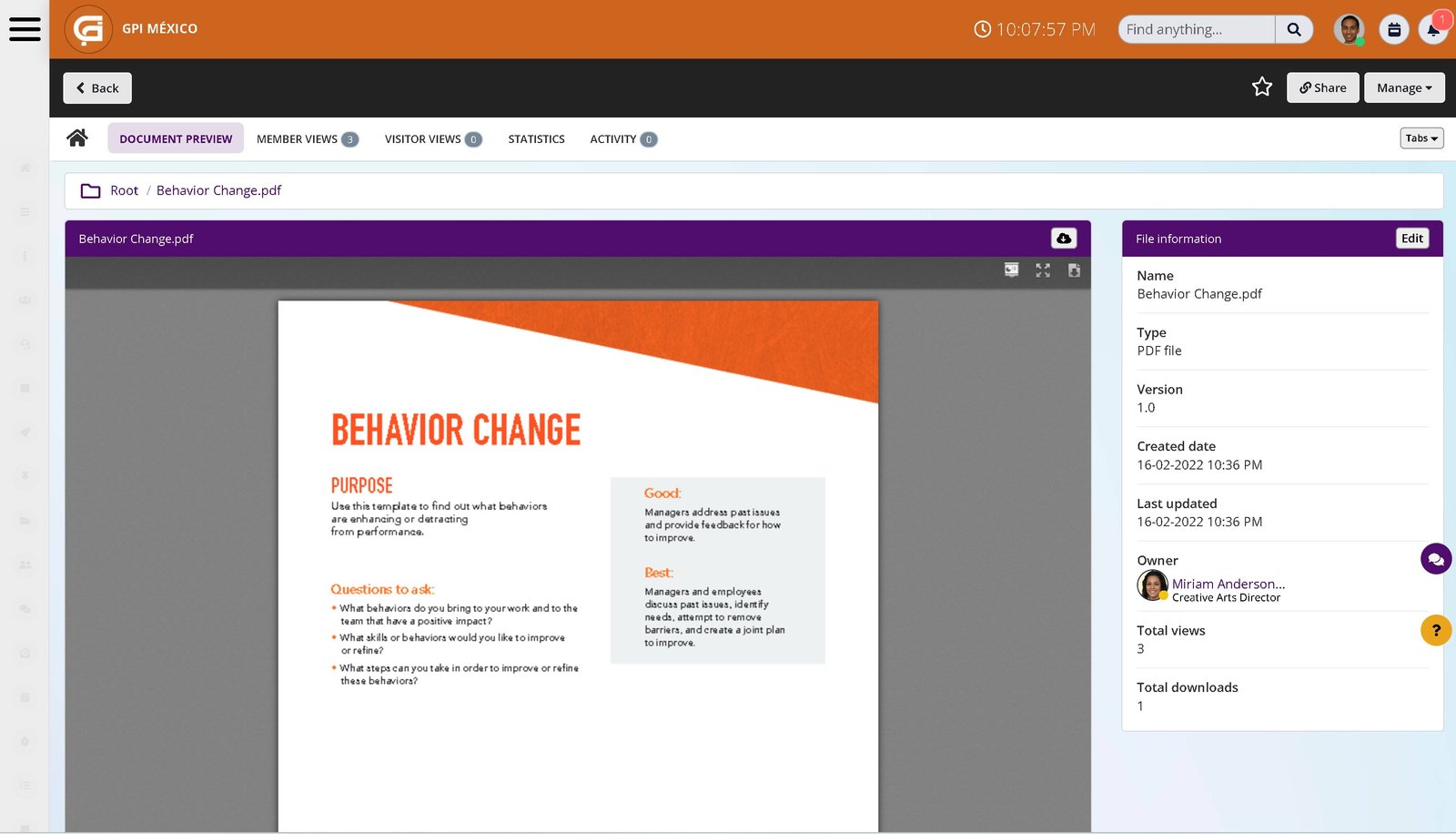Switch to the Statistics tab
Viewport: 1456px width, 834px height.
[536, 139]
